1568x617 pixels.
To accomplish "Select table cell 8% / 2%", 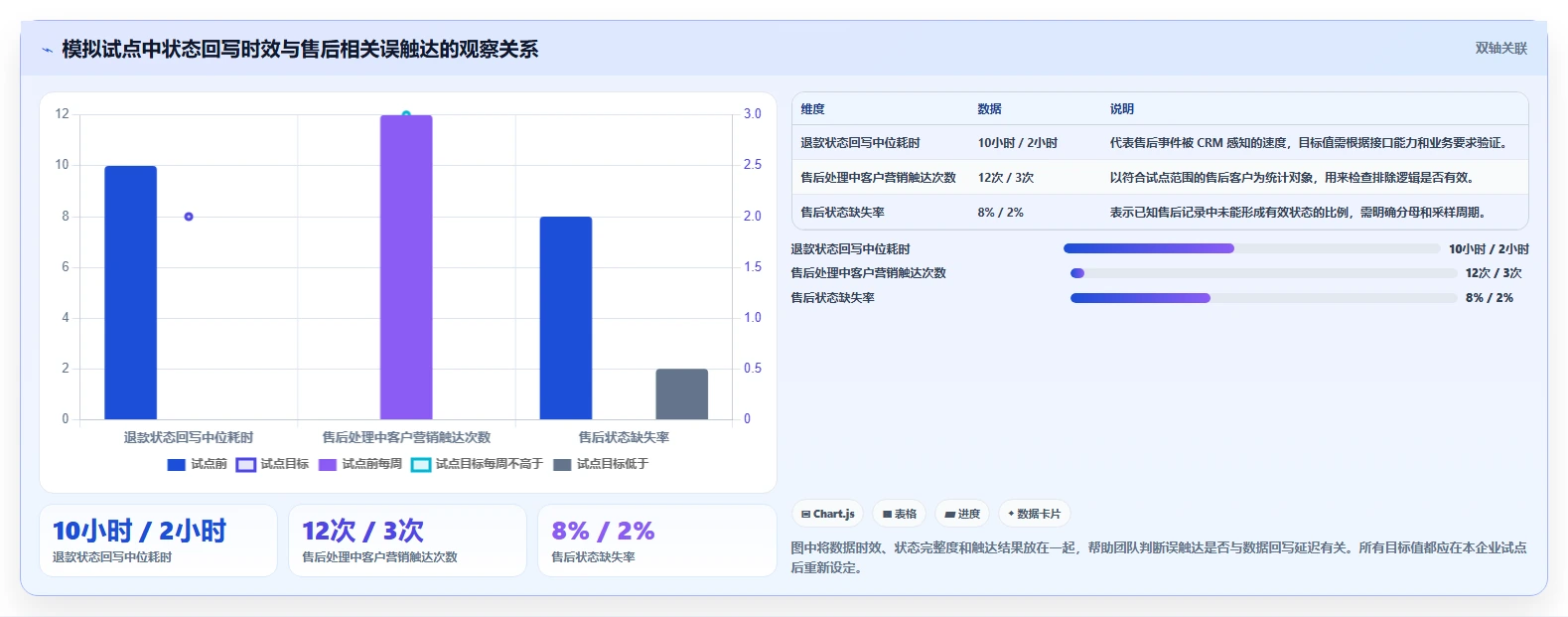I will pyautogui.click(x=1000, y=213).
